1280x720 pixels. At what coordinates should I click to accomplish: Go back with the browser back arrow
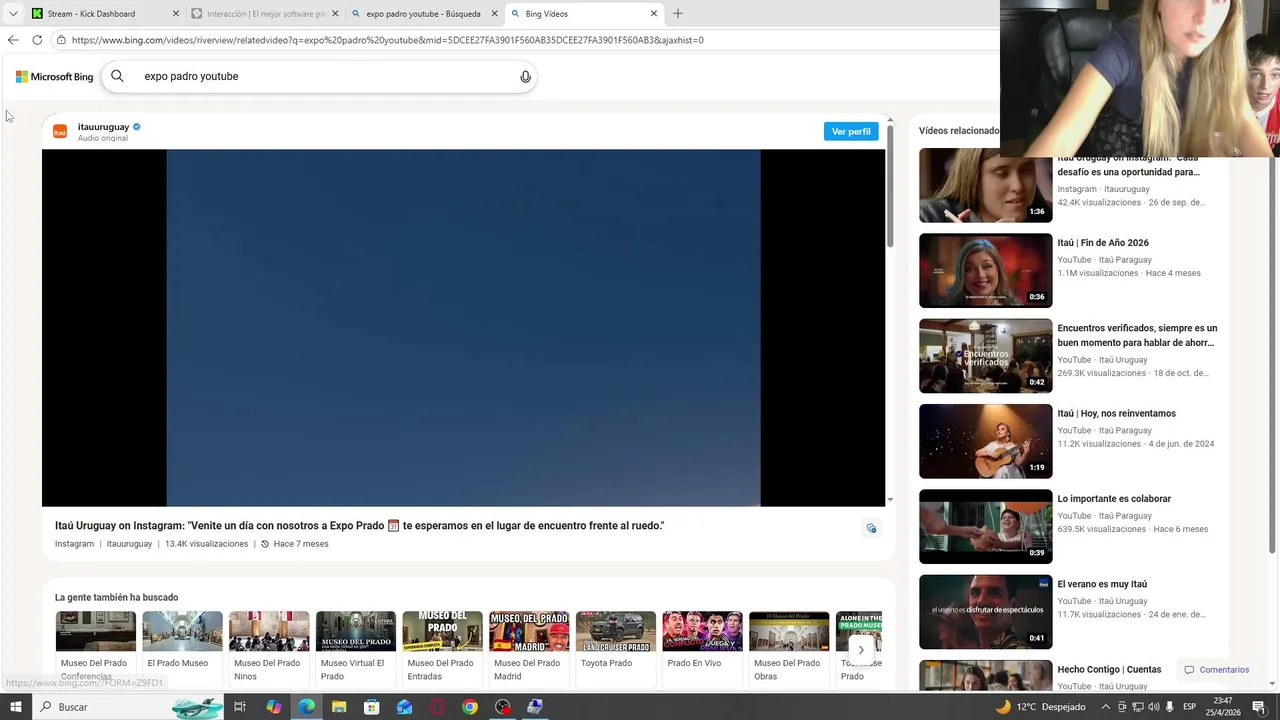(12, 40)
